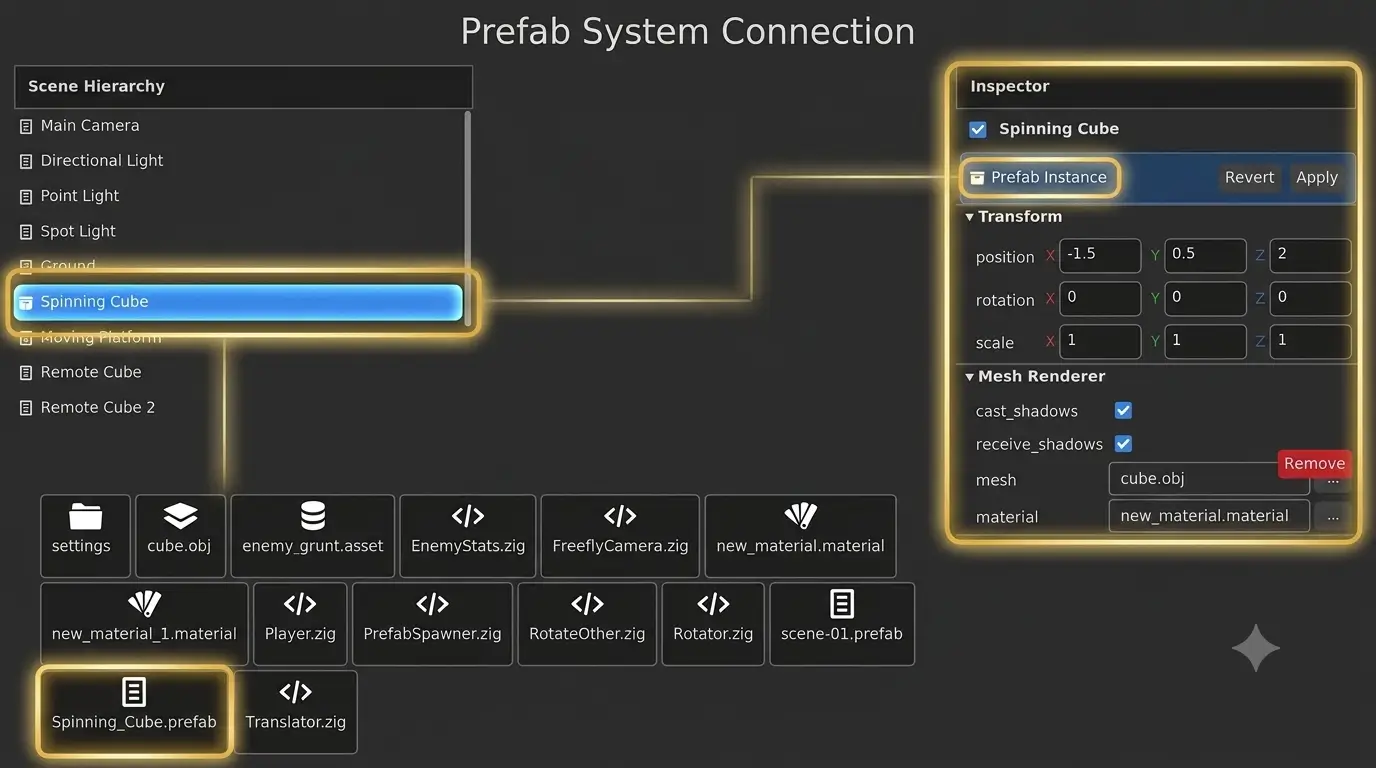The width and height of the screenshot is (1376, 768).
Task: Click the Prefab Instance box icon
Action: tap(977, 178)
